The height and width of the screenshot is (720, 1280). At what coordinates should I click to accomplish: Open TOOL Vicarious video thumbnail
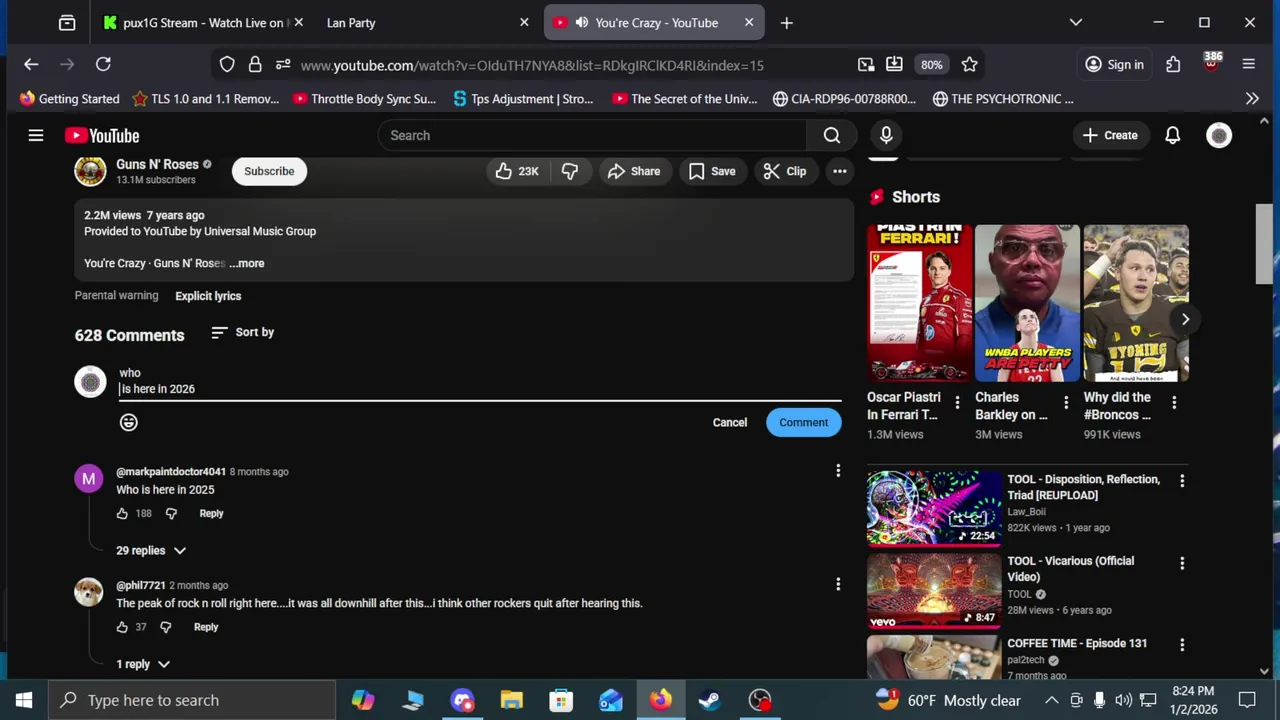pos(934,590)
